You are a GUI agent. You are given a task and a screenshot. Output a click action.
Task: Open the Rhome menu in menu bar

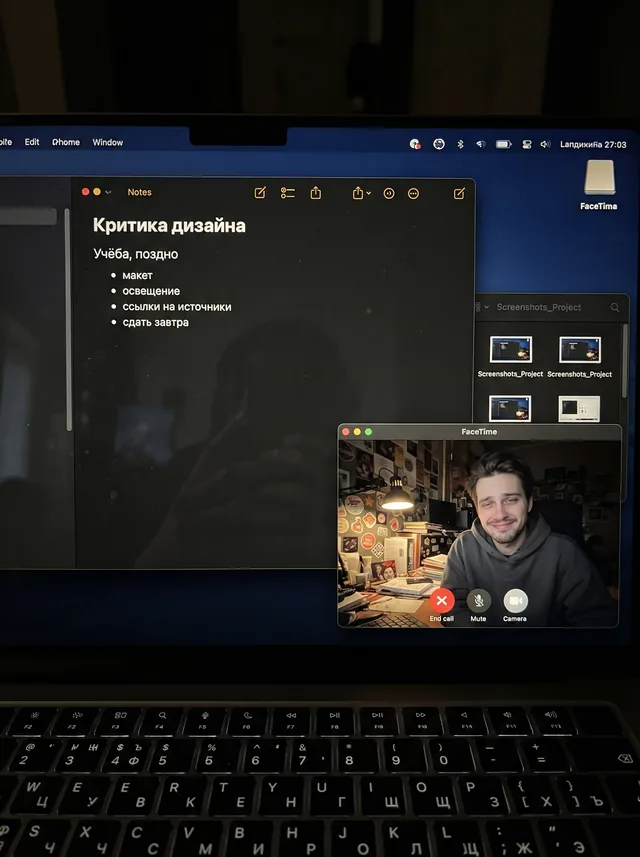66,142
